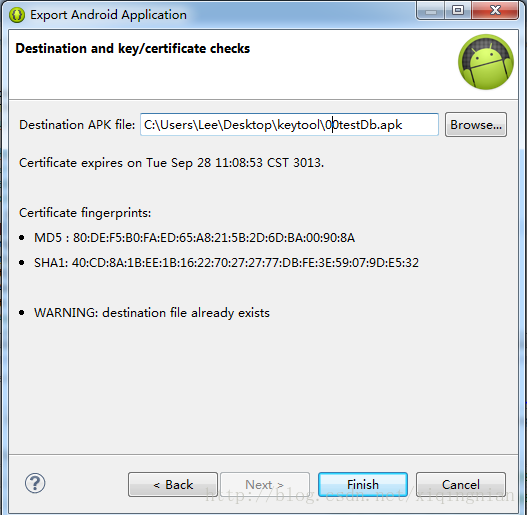The image size is (527, 515).
Task: Click the greyed-out Next button
Action: 265,484
